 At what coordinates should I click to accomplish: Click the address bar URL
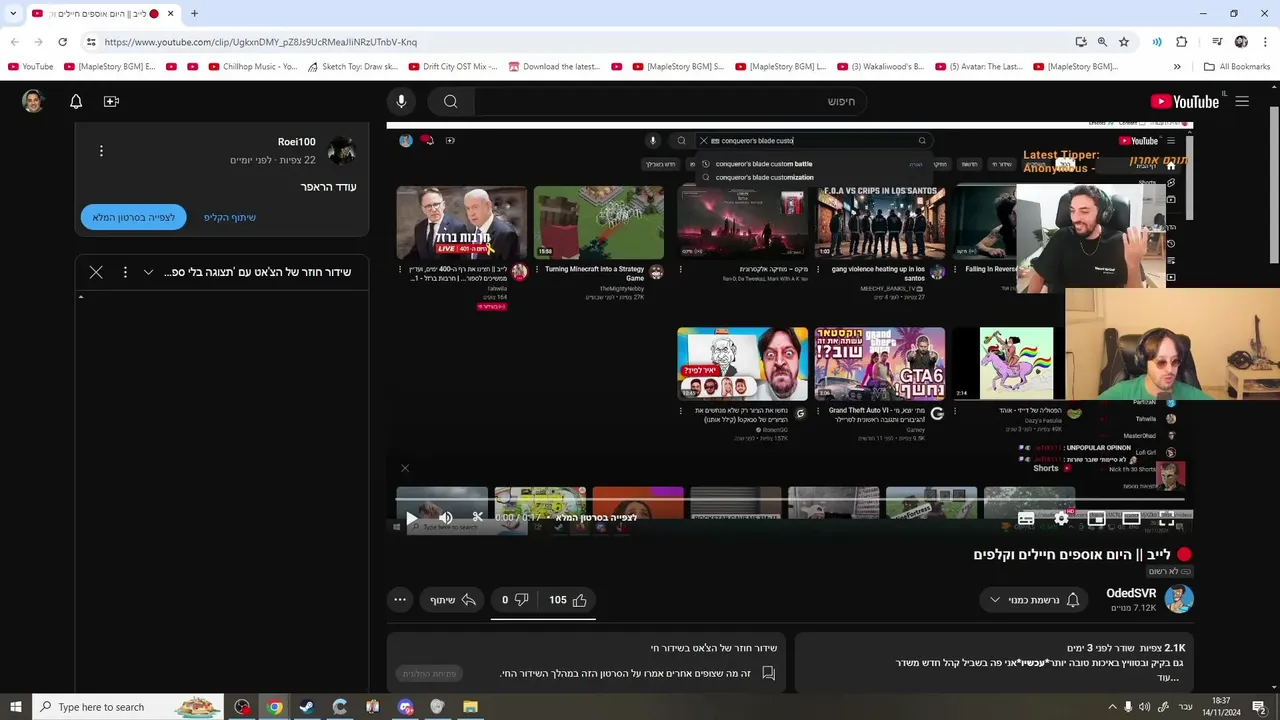pyautogui.click(x=260, y=42)
